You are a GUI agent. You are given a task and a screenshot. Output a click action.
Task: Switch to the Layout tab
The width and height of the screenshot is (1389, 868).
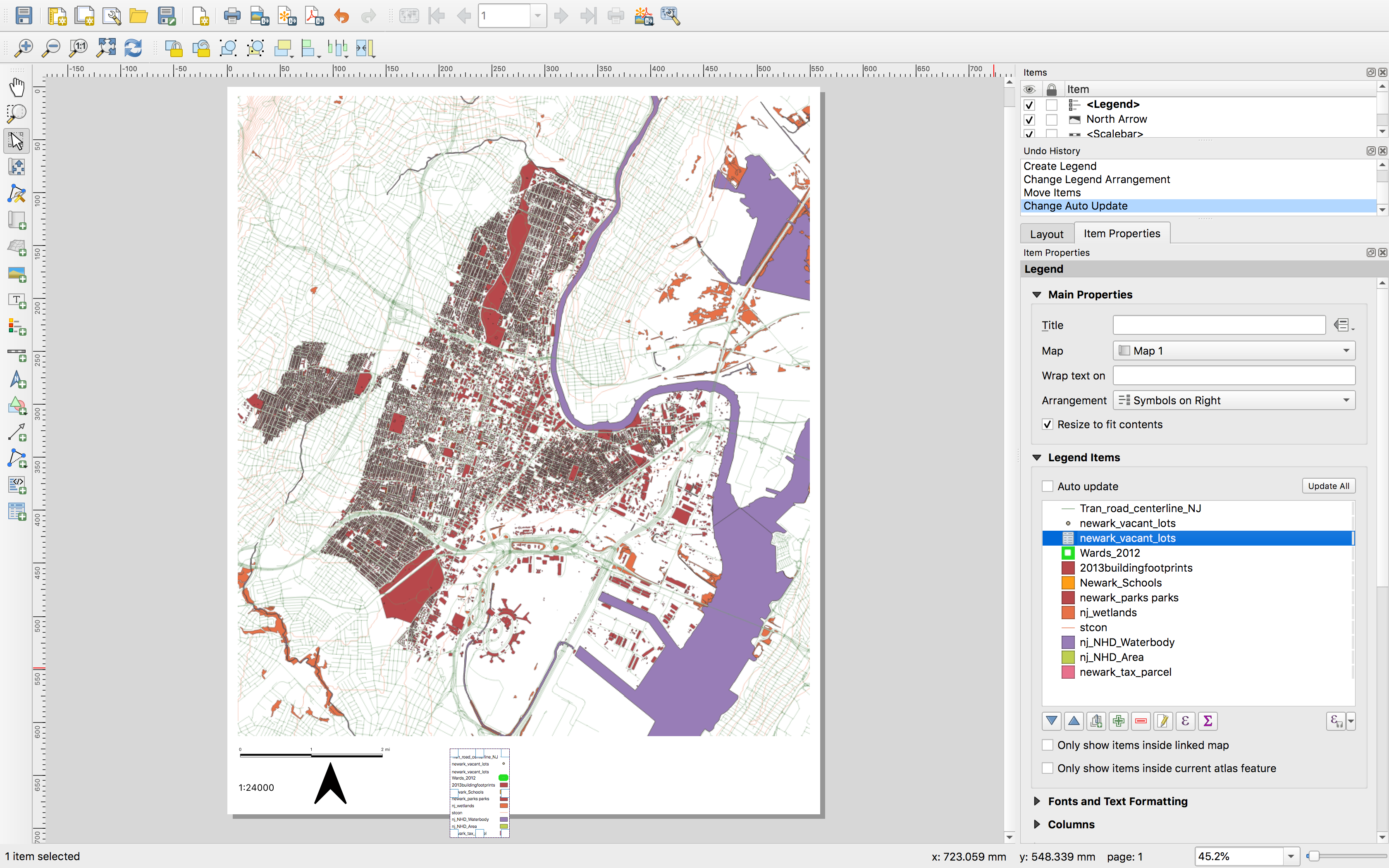(1046, 234)
